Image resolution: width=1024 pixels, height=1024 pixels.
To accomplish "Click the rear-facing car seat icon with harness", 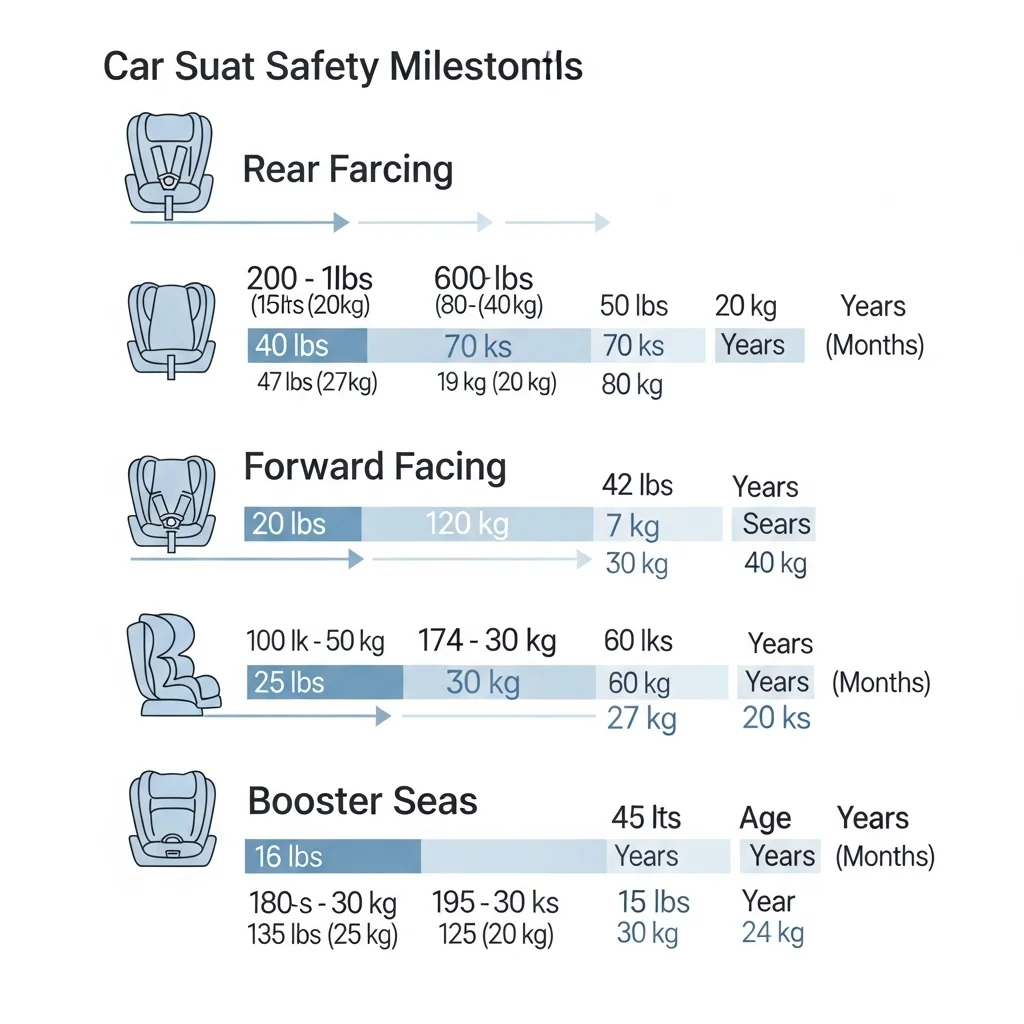I will pos(169,166).
